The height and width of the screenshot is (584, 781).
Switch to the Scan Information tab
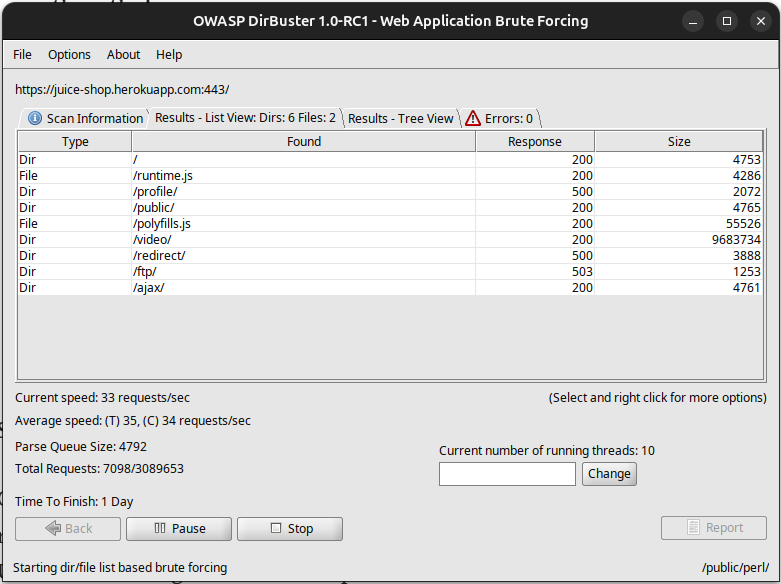click(85, 118)
